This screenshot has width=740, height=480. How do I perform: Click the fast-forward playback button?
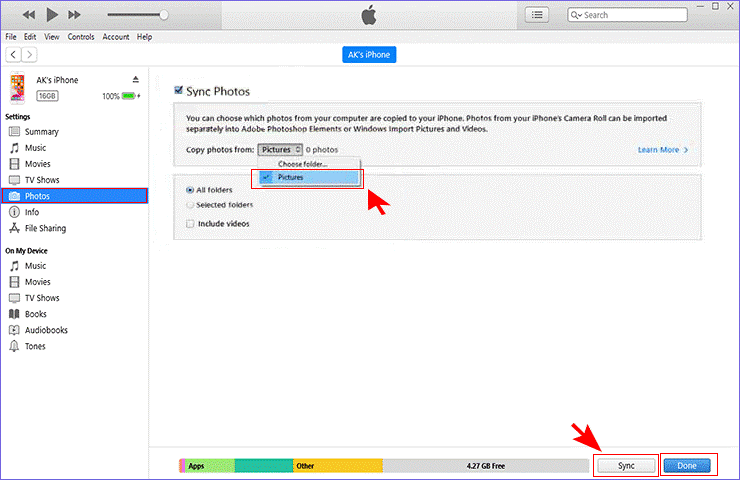pyautogui.click(x=74, y=15)
